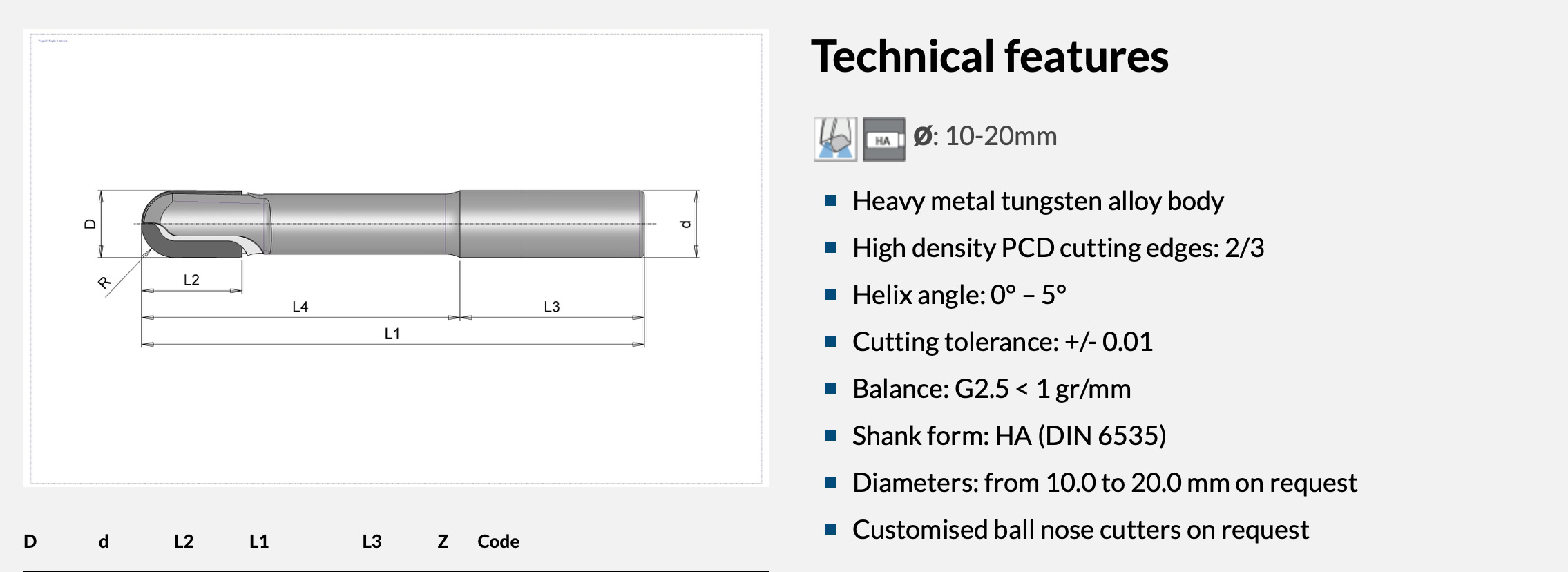Click the milling application icon
The width and height of the screenshot is (1568, 572).
835,140
